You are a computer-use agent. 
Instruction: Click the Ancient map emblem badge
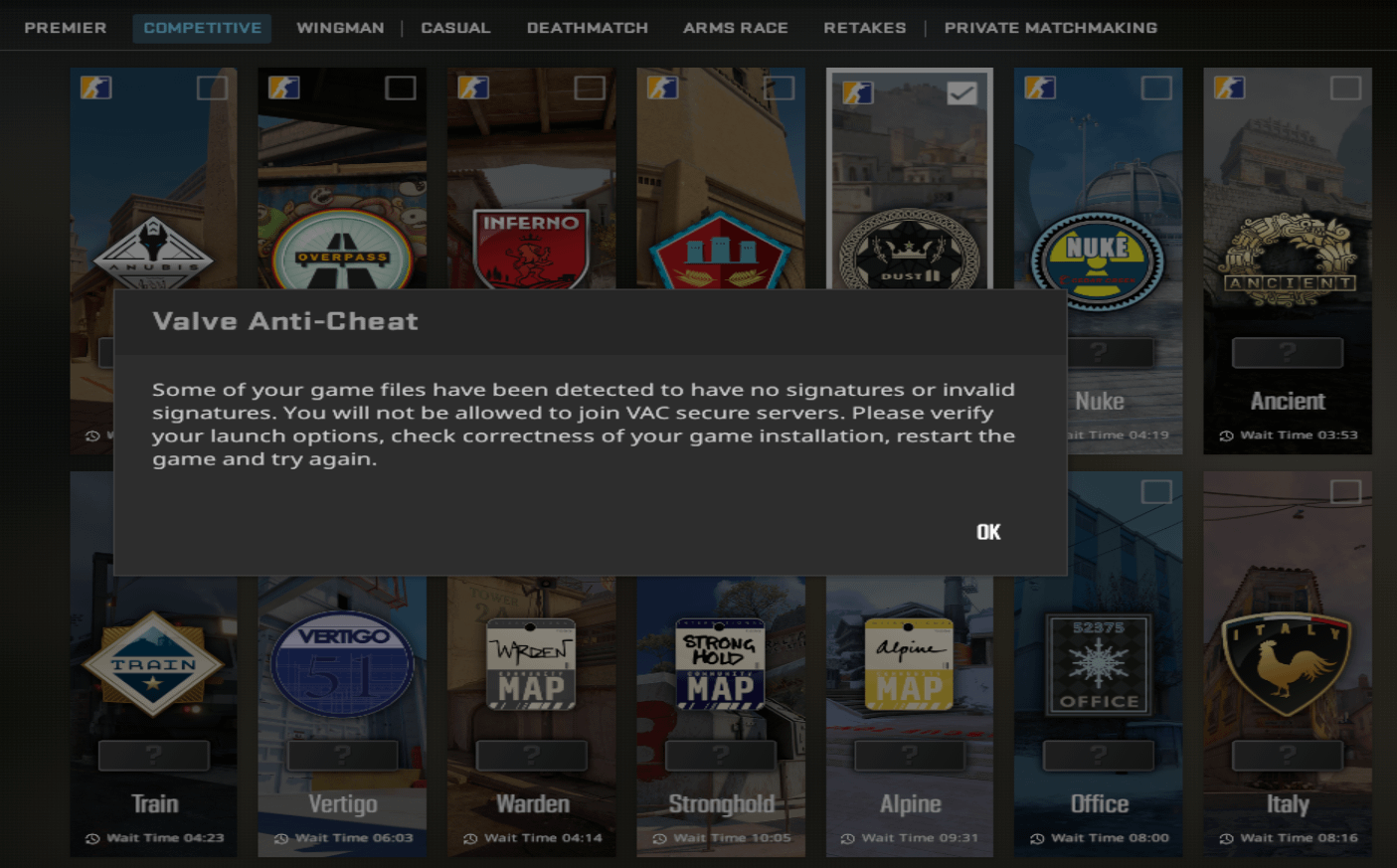click(1288, 260)
